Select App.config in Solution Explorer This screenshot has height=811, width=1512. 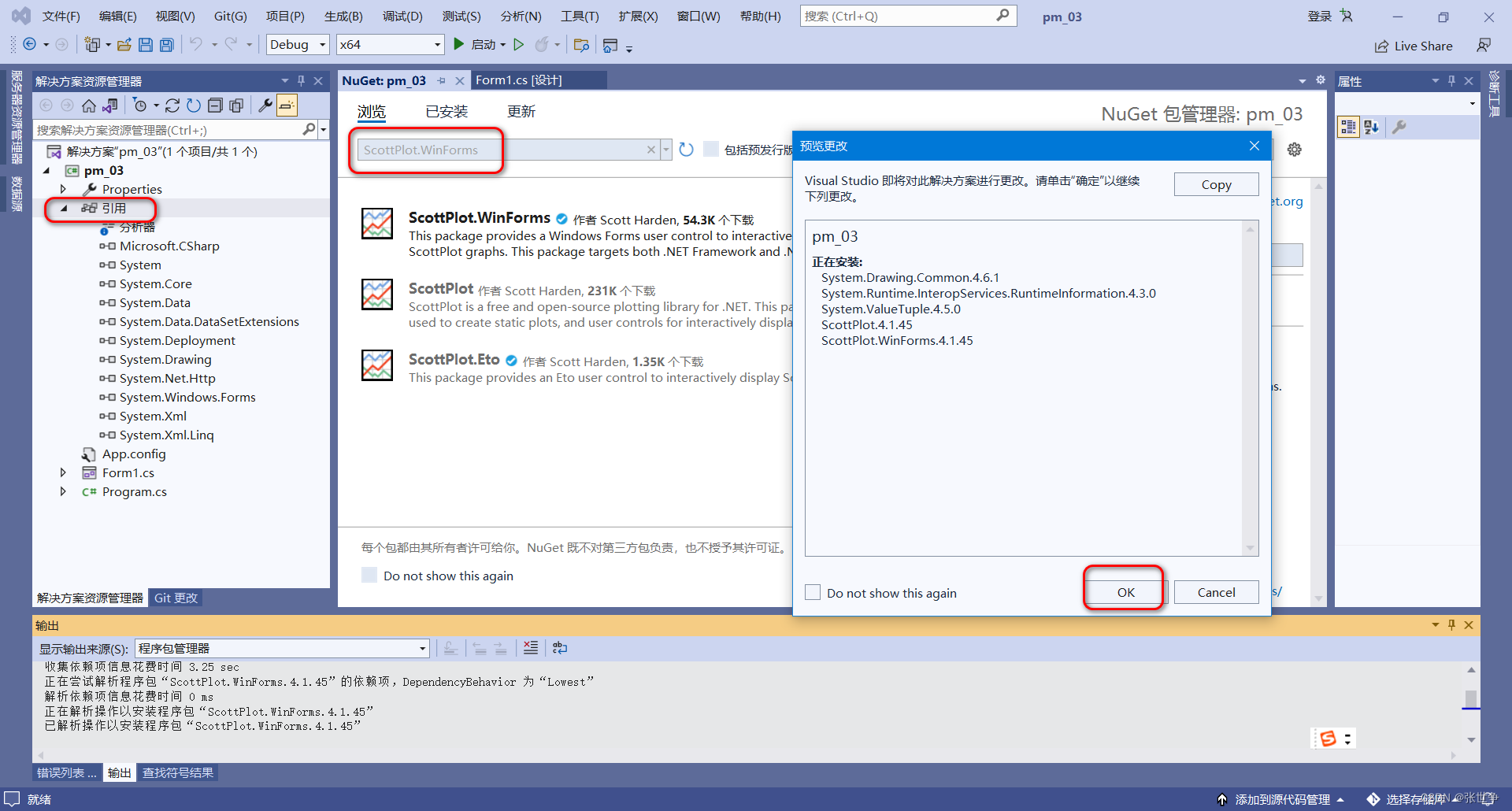[134, 454]
